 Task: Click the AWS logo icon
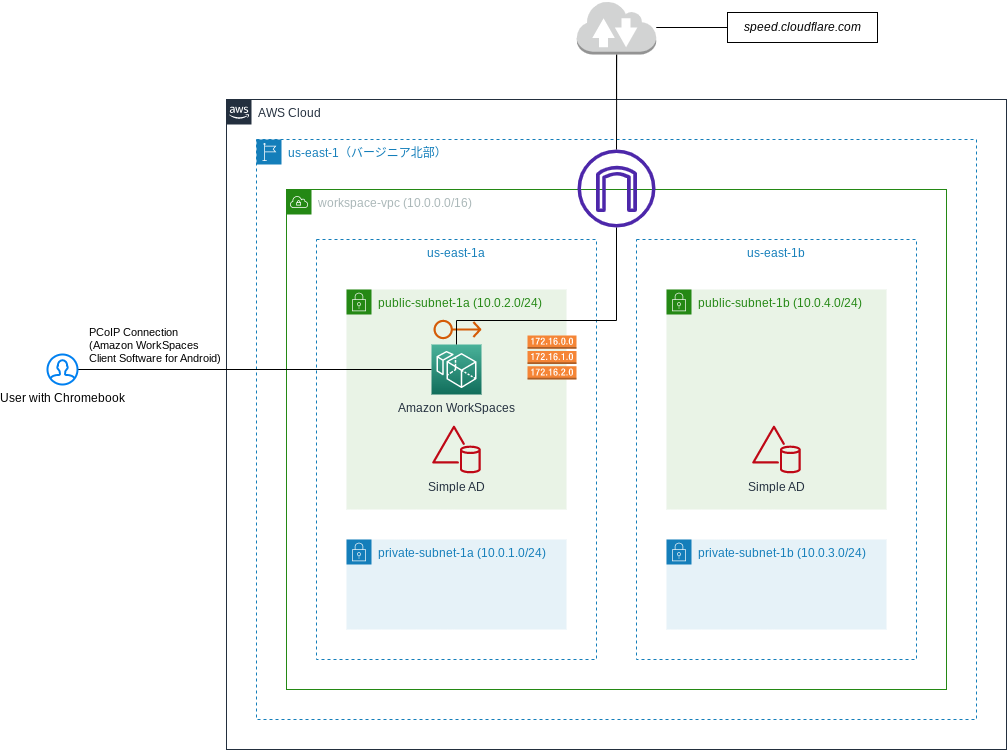239,112
